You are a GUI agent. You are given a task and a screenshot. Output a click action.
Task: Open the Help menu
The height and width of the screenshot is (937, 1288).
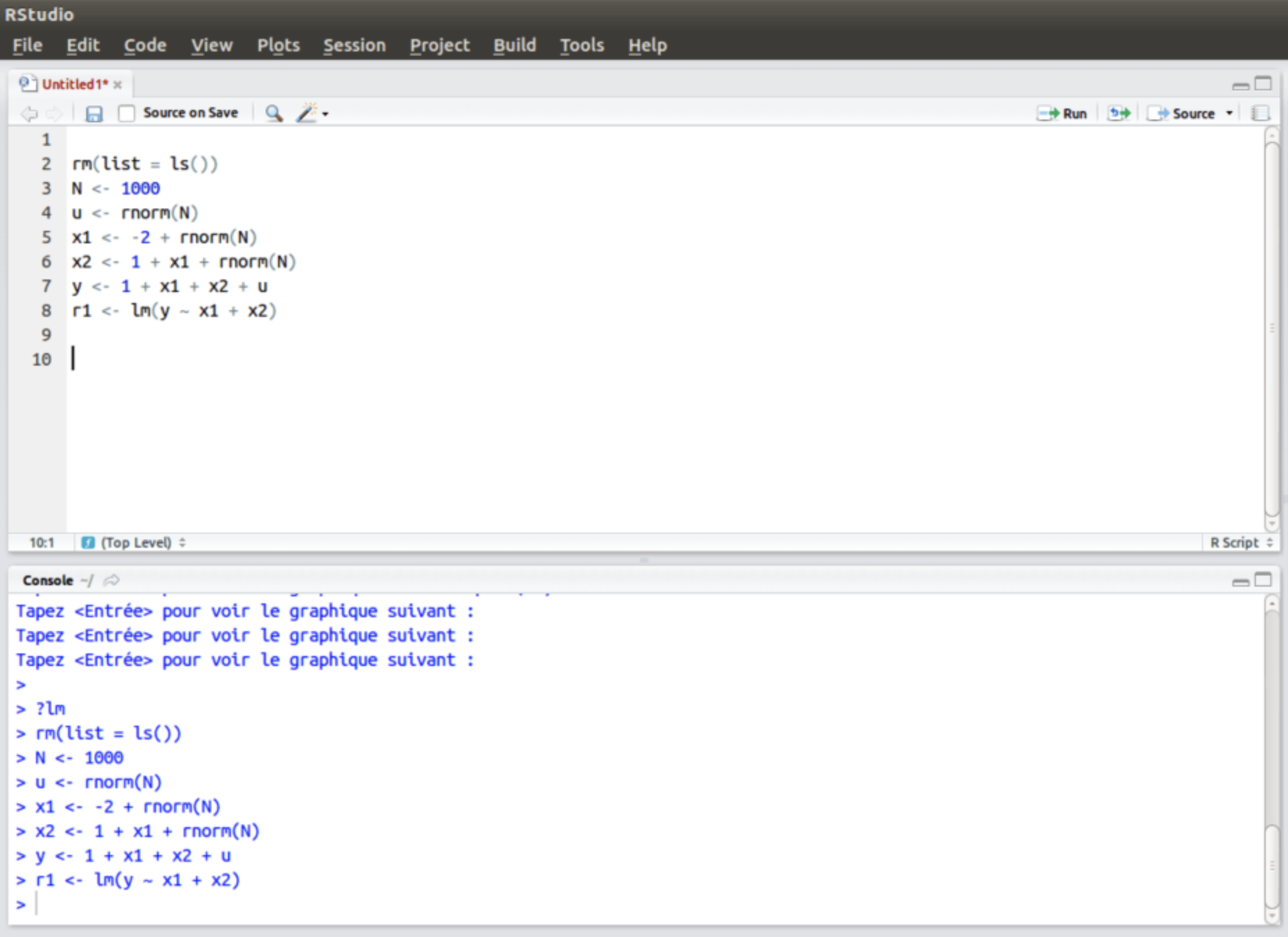(x=647, y=45)
